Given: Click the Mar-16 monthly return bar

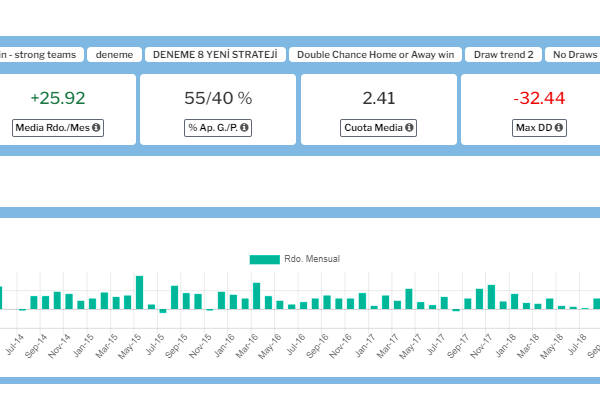Looking at the screenshot, I should pos(256,296).
